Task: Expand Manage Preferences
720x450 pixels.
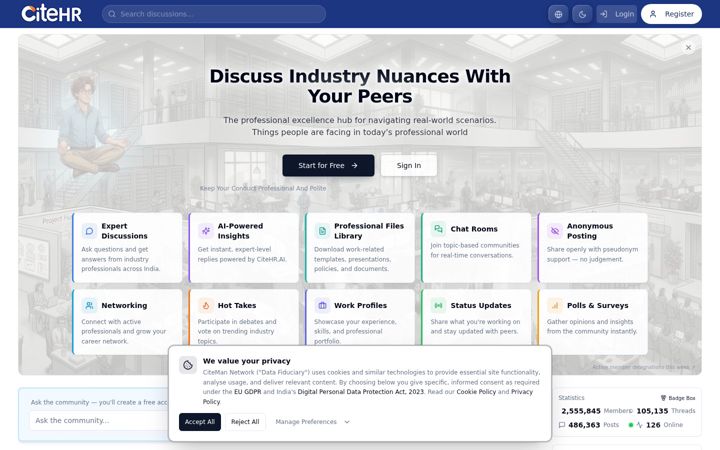Action: tap(312, 422)
